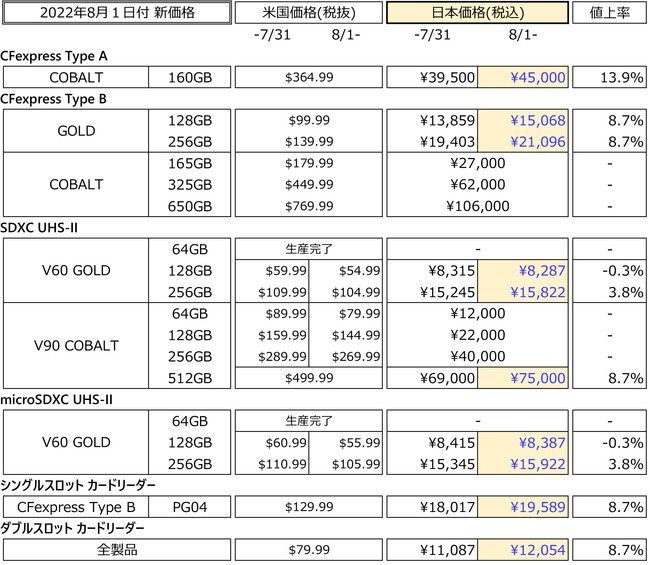Click the 2022年8月1日付 新価格 header box

coord(114,13)
